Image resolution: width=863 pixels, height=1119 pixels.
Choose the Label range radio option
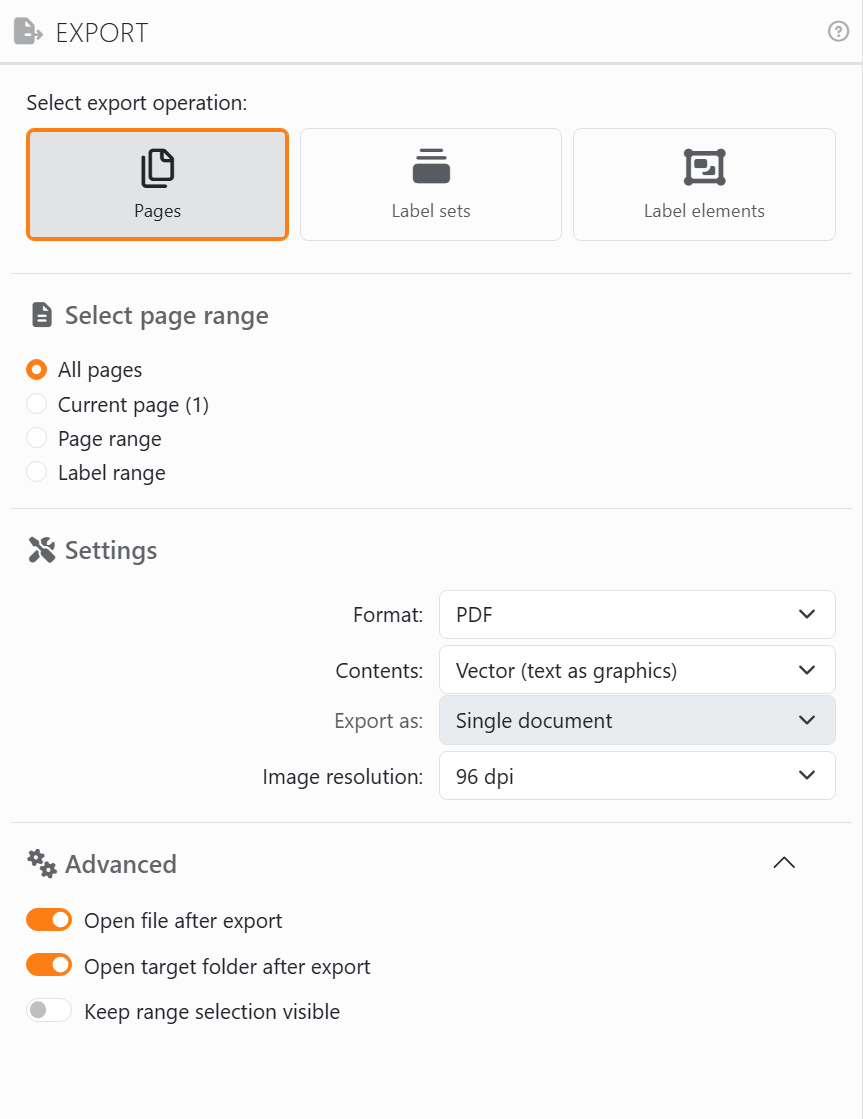[x=36, y=472]
